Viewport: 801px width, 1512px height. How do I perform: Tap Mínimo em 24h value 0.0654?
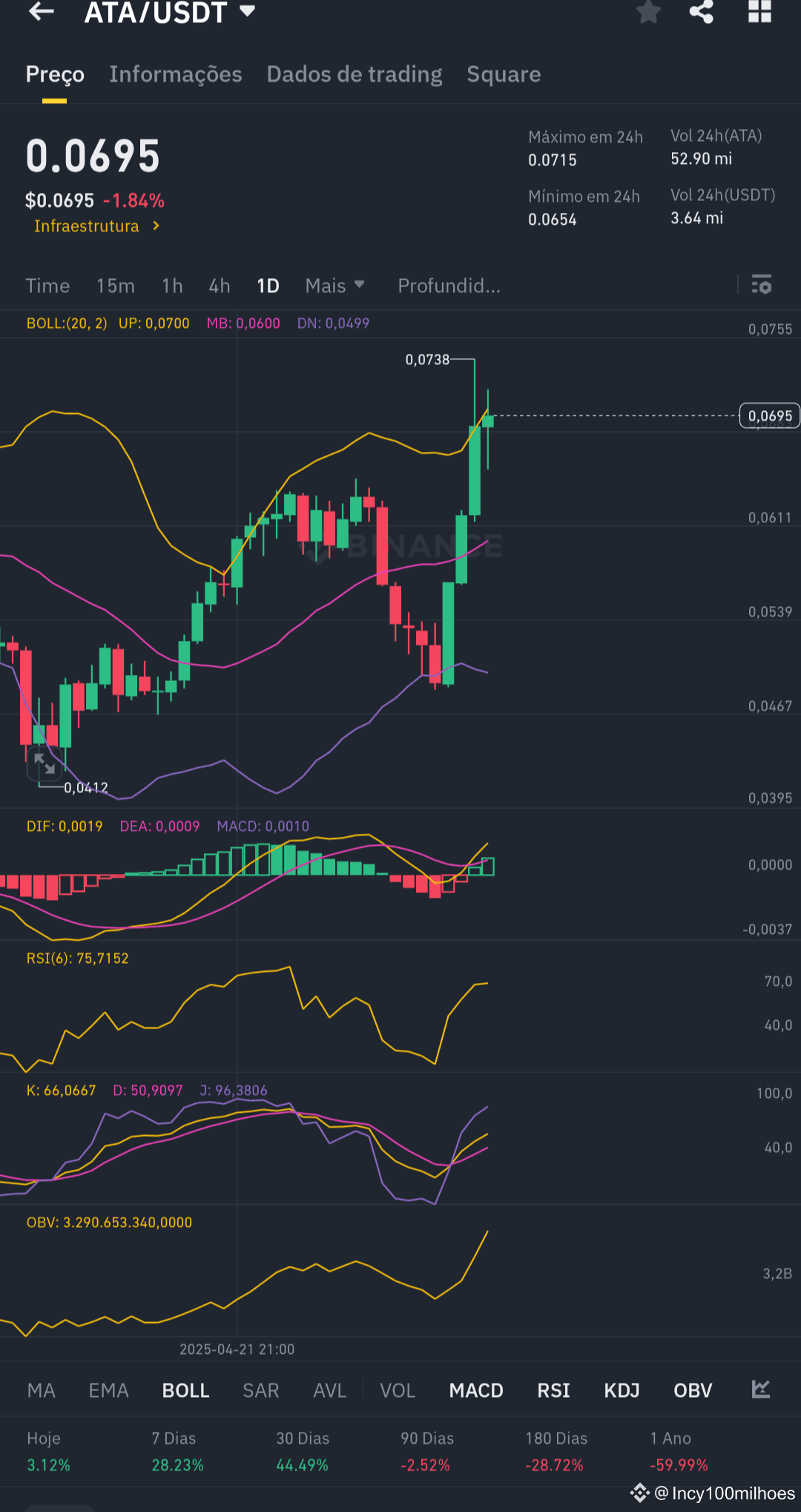click(x=553, y=220)
